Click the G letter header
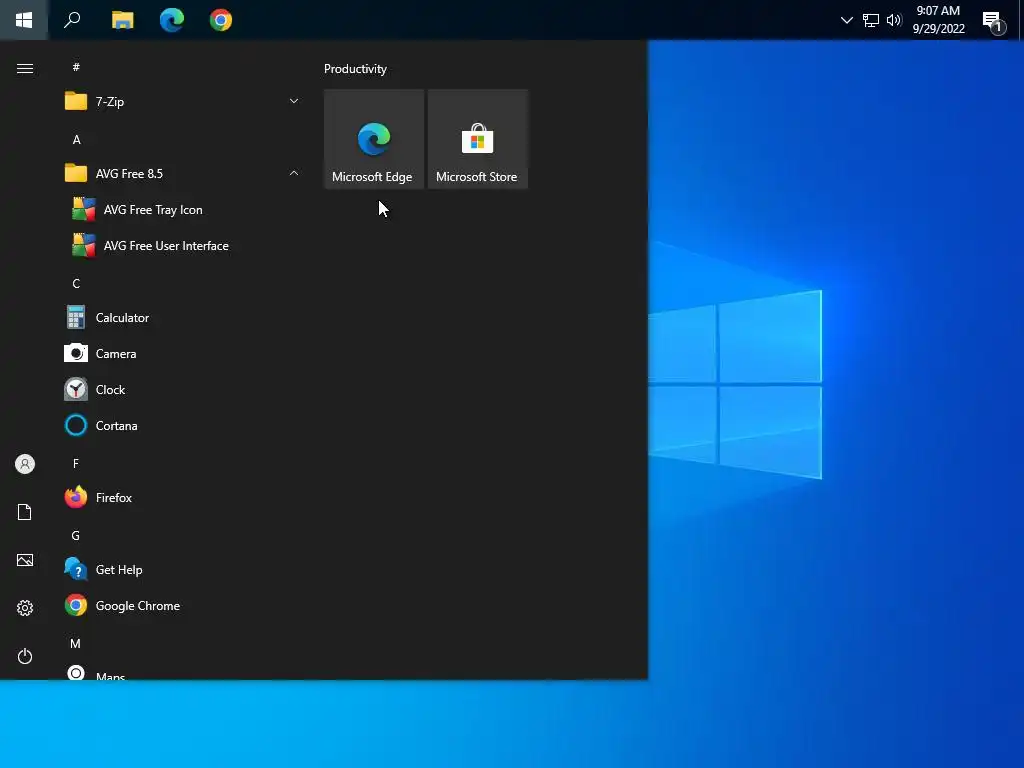This screenshot has height=768, width=1024. click(x=76, y=536)
